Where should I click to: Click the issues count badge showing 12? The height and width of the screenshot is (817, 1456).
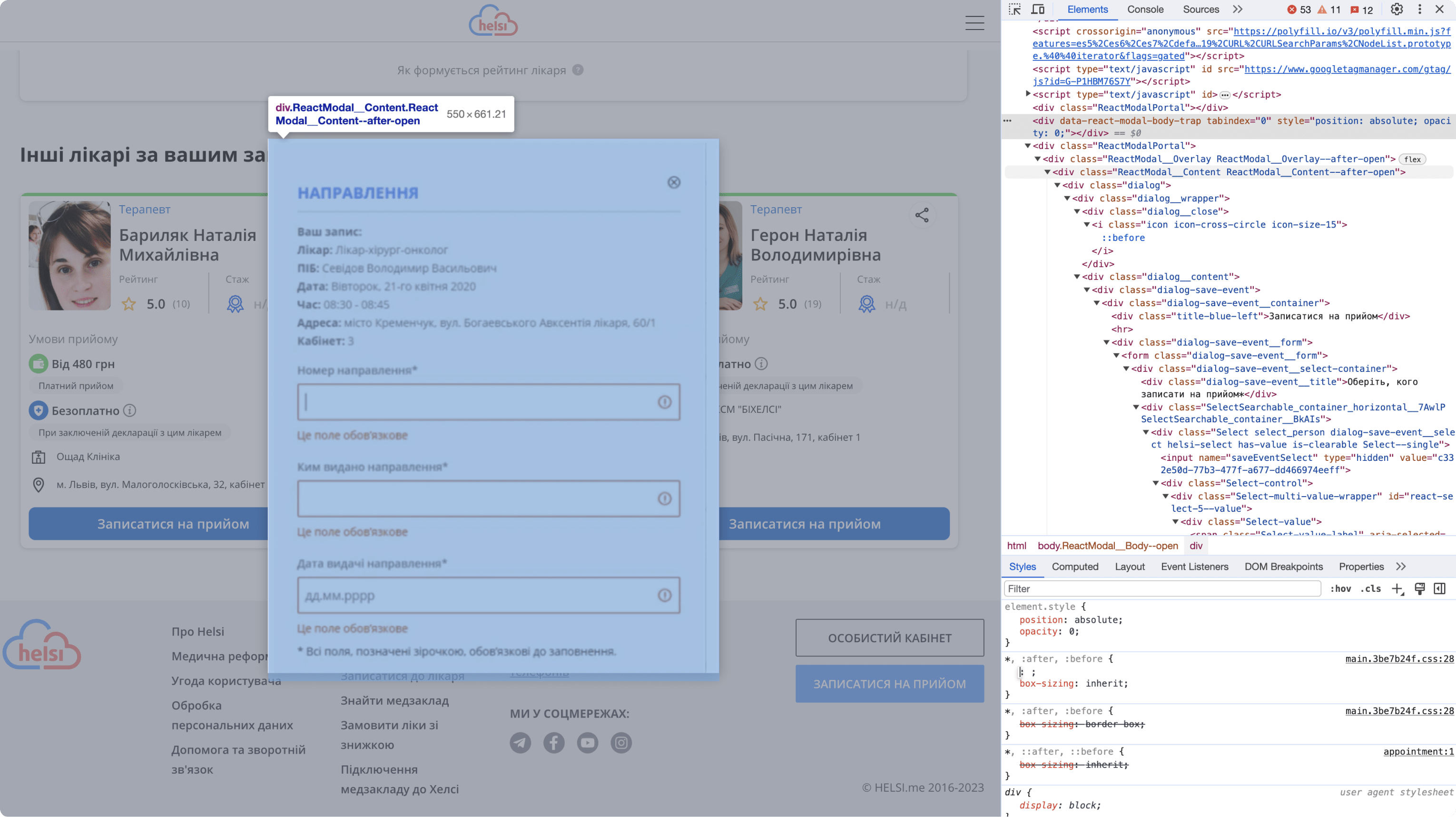(x=1361, y=10)
